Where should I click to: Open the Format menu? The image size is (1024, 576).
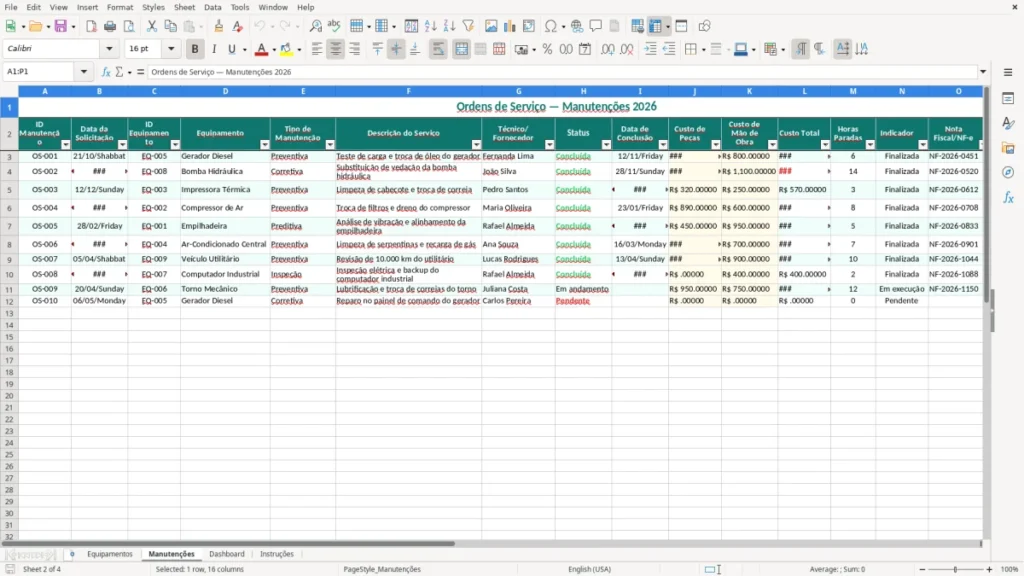coord(120,7)
